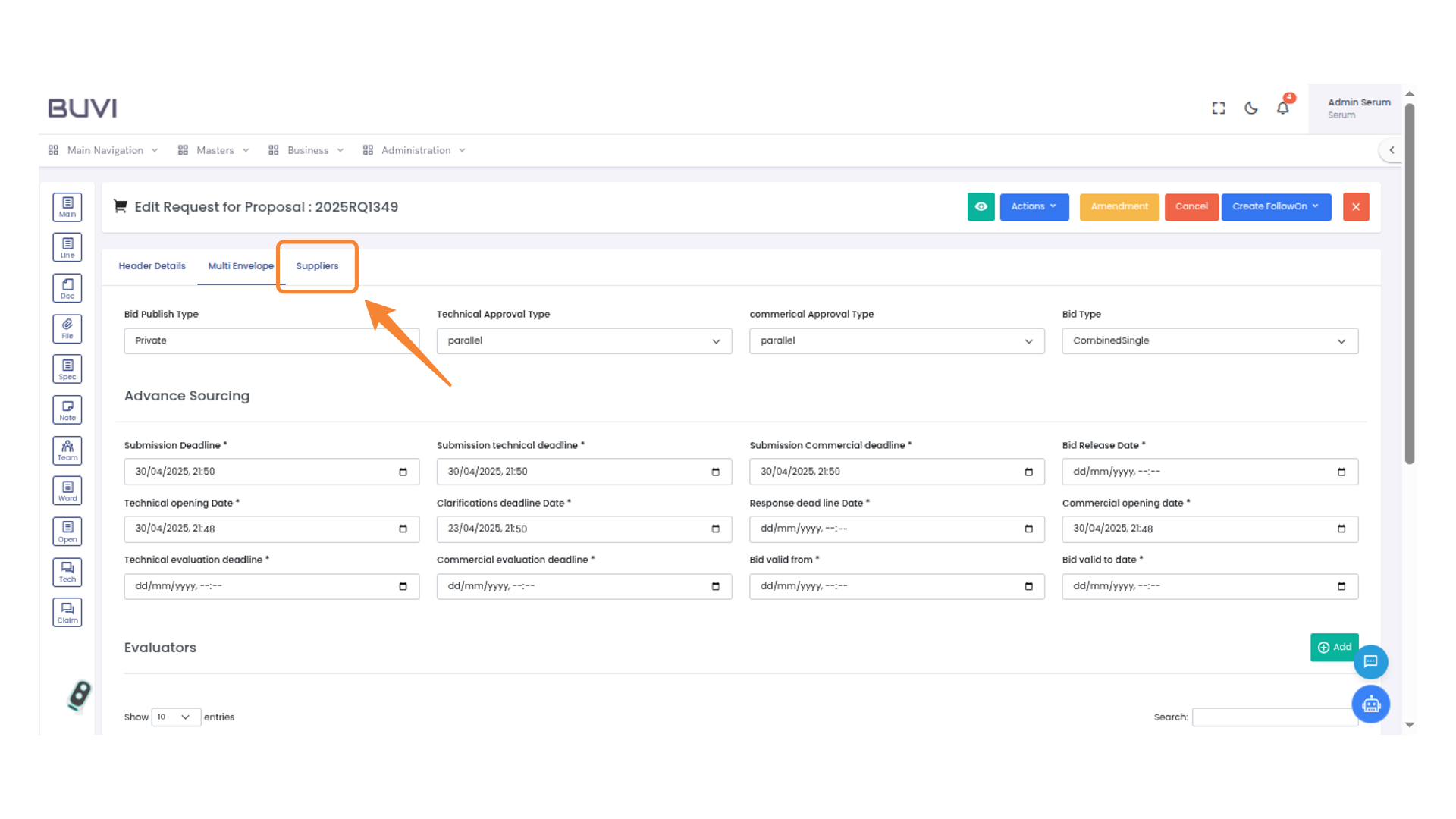This screenshot has width=1456, height=819.
Task: Open the Masters menu
Action: point(215,150)
